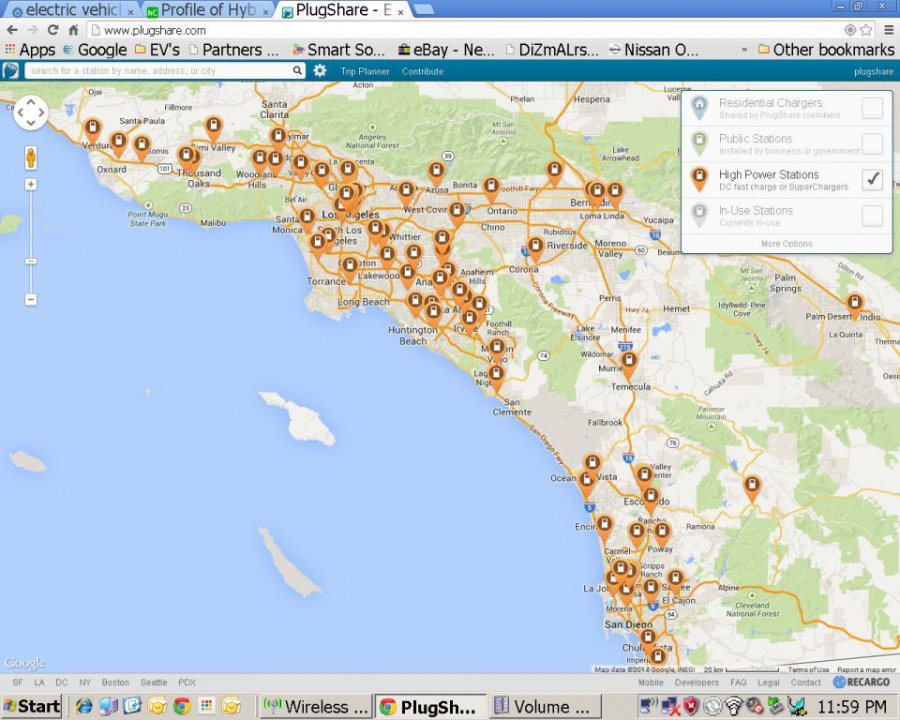Click the search magnifier icon

[x=297, y=71]
